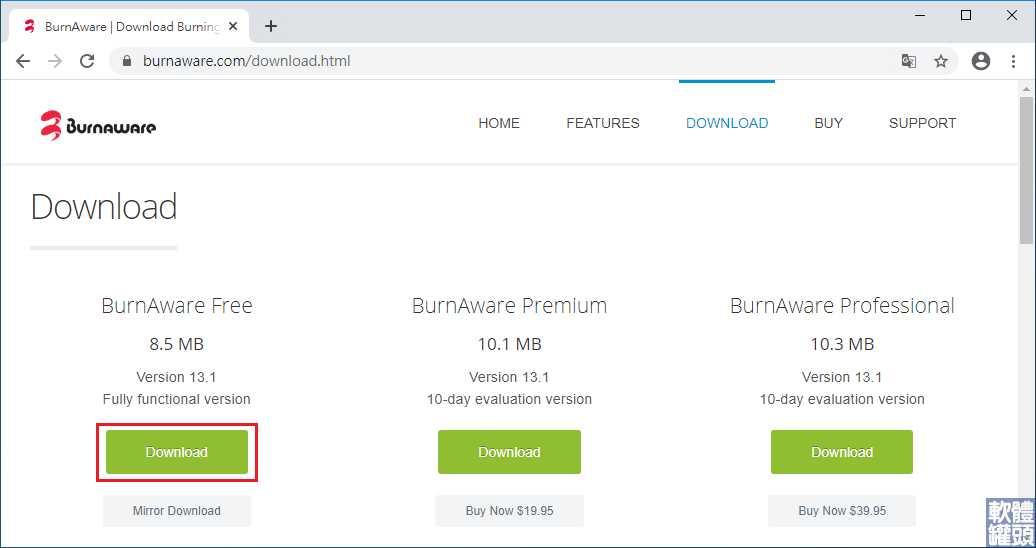Bookmark this page with the star icon

tap(941, 61)
